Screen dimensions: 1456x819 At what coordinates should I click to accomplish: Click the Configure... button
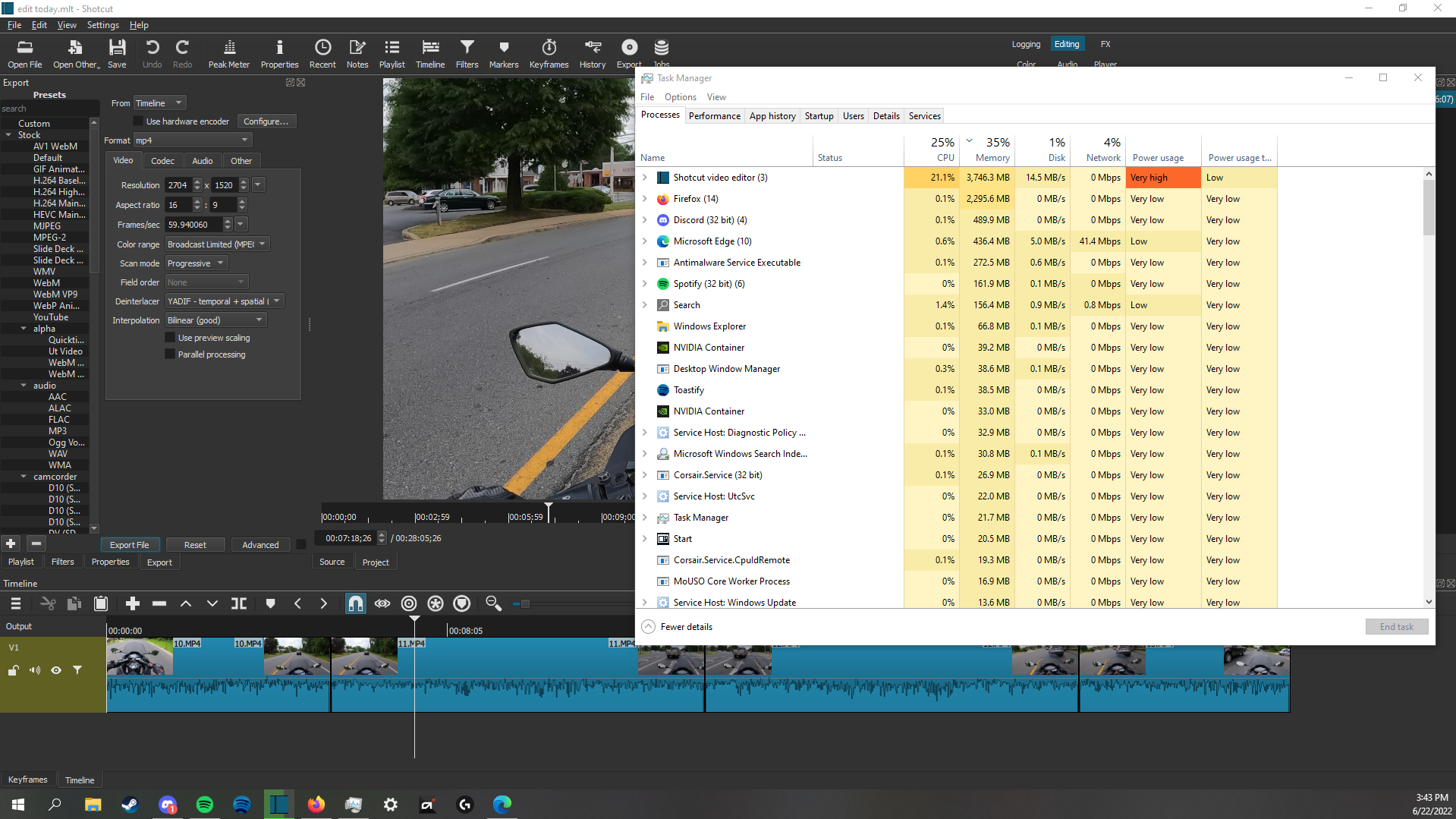click(x=266, y=121)
